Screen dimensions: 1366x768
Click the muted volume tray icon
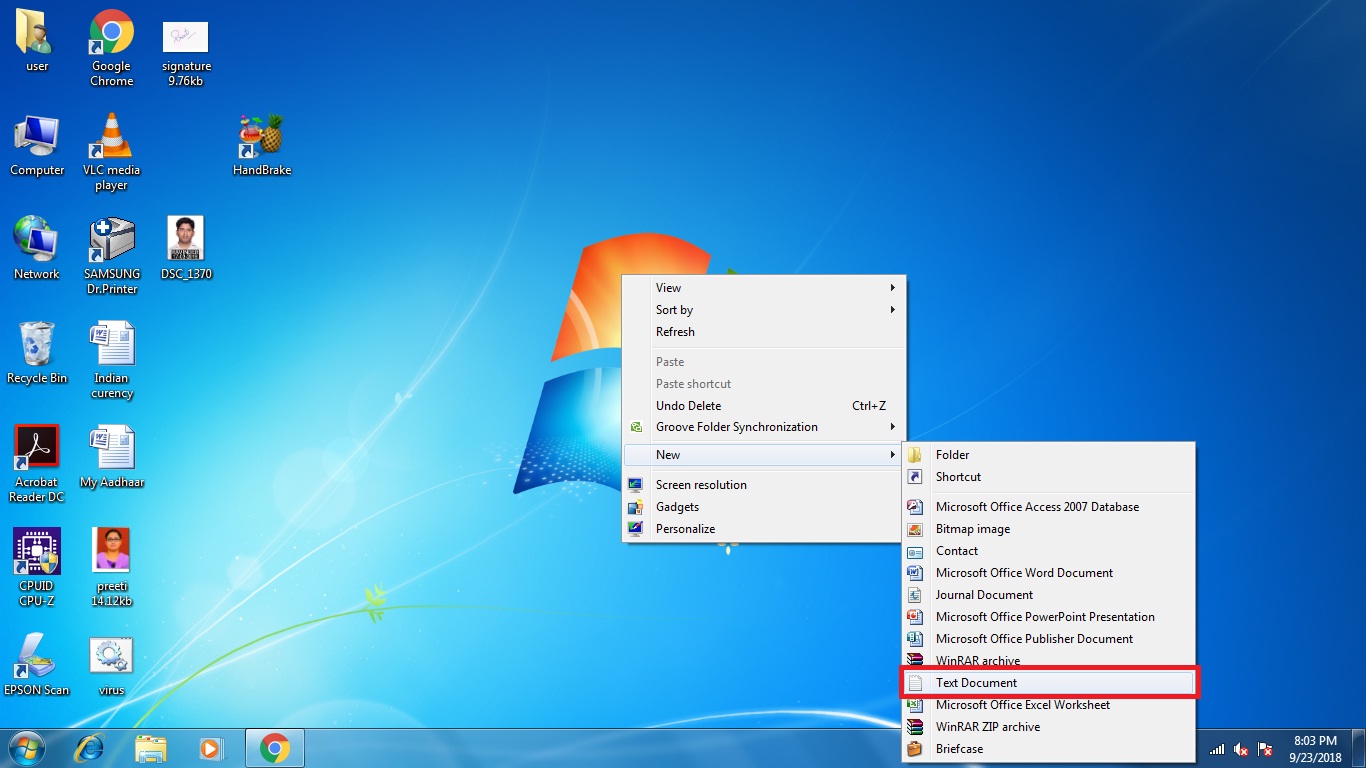tap(1241, 749)
